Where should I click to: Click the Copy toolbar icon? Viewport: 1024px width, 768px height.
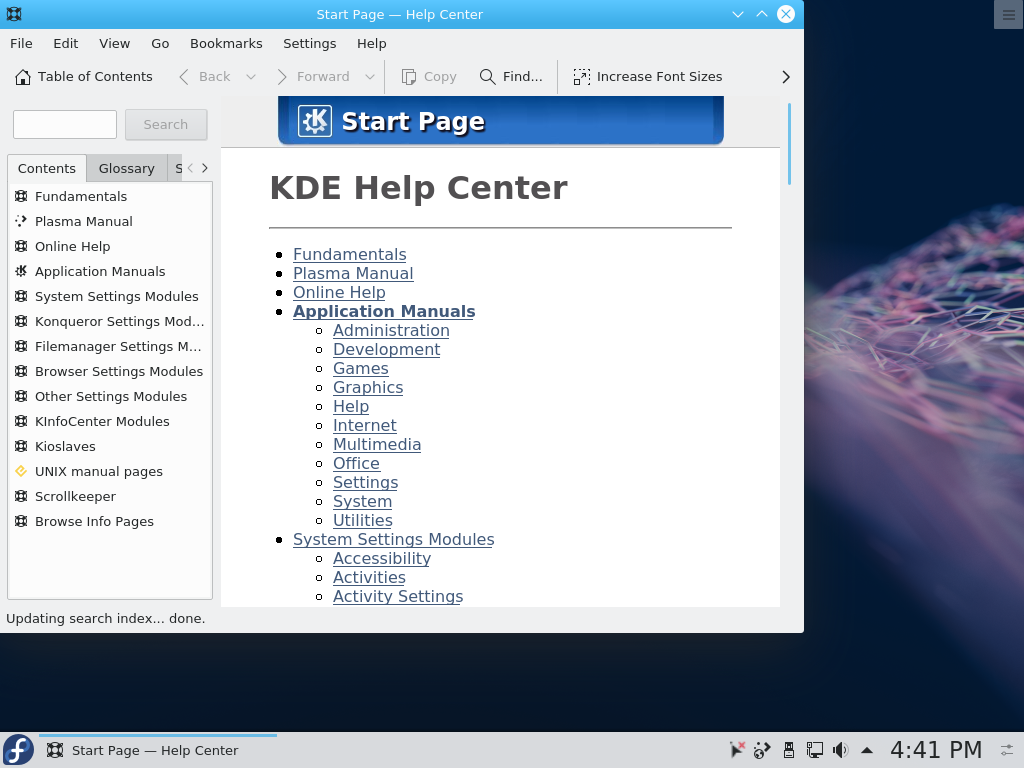(409, 77)
